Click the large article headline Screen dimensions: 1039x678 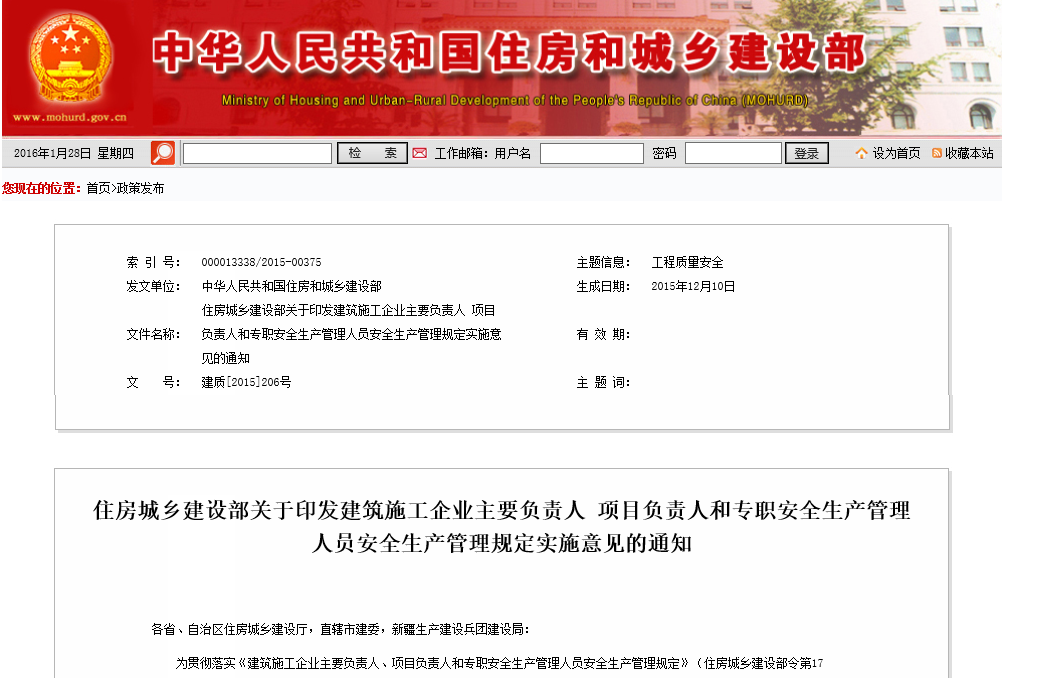[x=502, y=527]
